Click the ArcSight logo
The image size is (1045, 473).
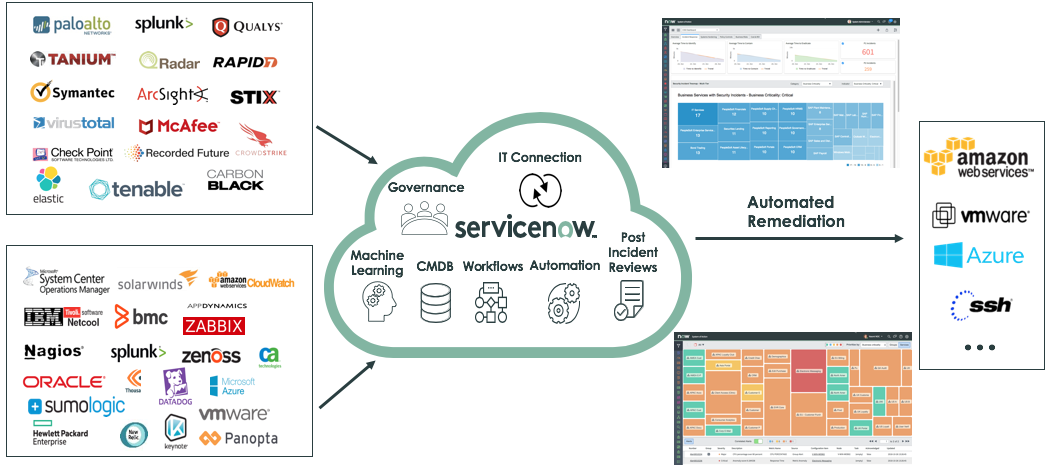pos(173,95)
